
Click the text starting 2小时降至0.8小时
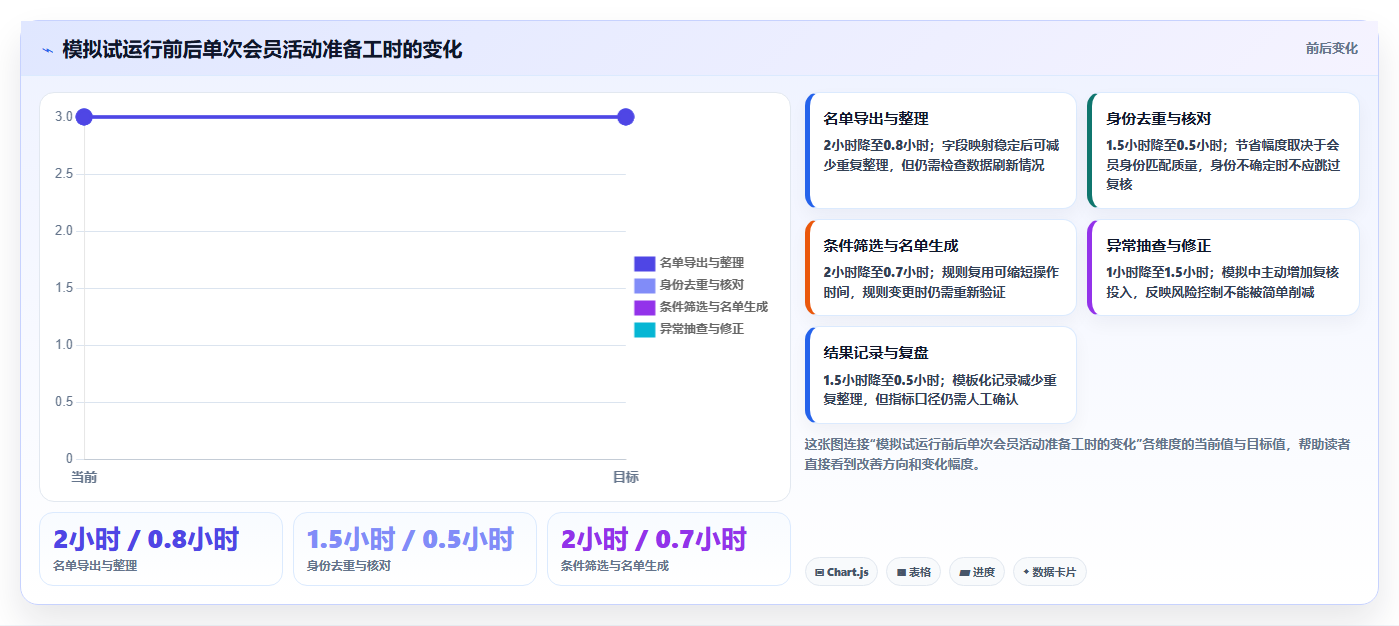click(x=940, y=155)
